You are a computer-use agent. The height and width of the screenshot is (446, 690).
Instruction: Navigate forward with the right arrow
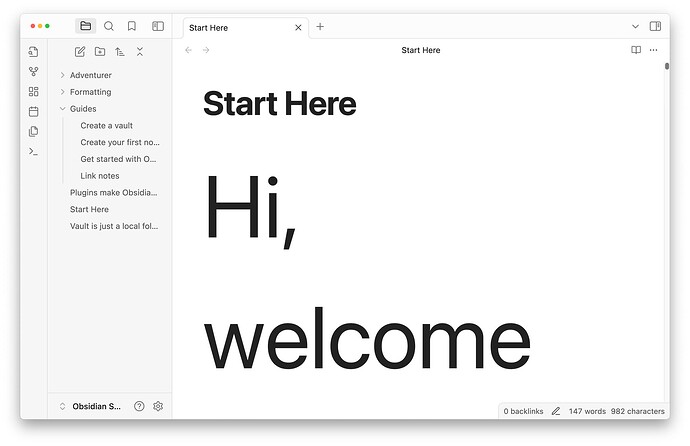206,50
